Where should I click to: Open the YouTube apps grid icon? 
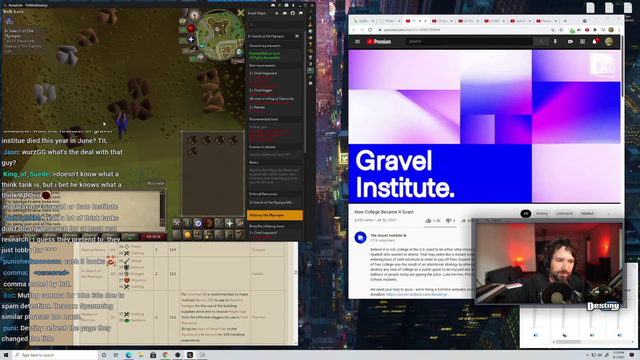coord(582,42)
